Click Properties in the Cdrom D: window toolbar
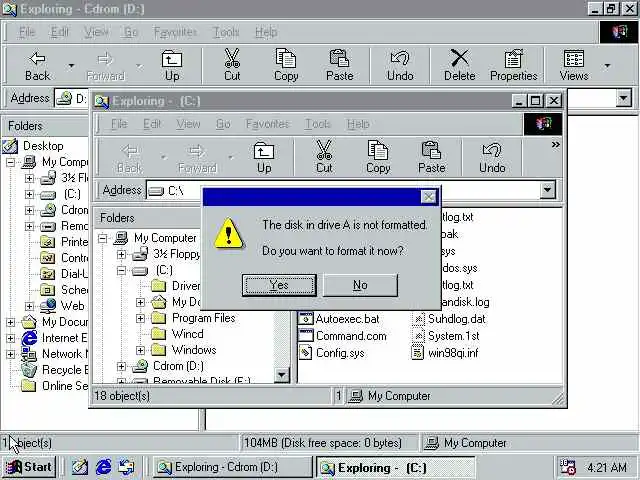 click(513, 66)
